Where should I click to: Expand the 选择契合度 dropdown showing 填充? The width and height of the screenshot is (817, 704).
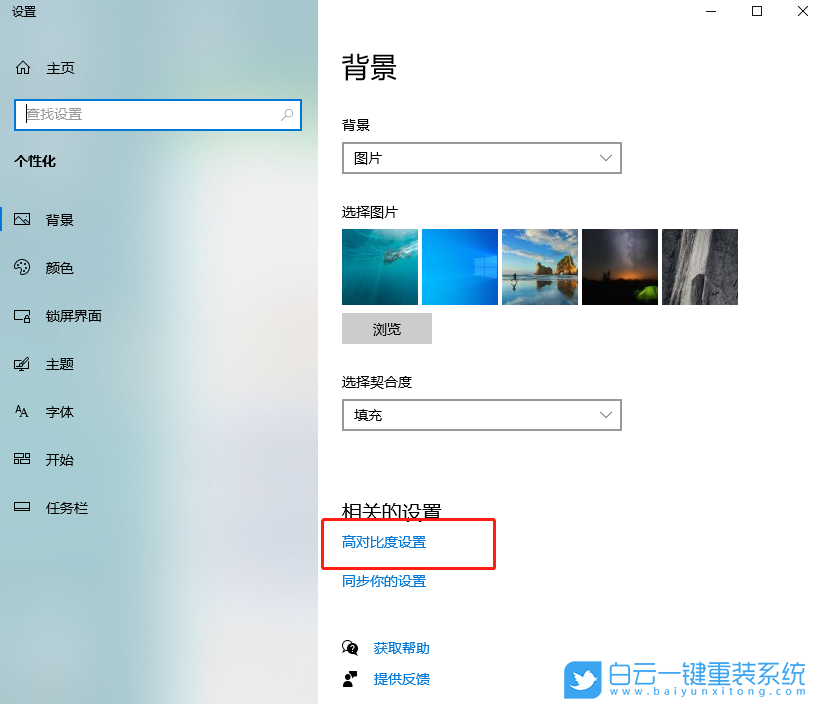tap(481, 415)
